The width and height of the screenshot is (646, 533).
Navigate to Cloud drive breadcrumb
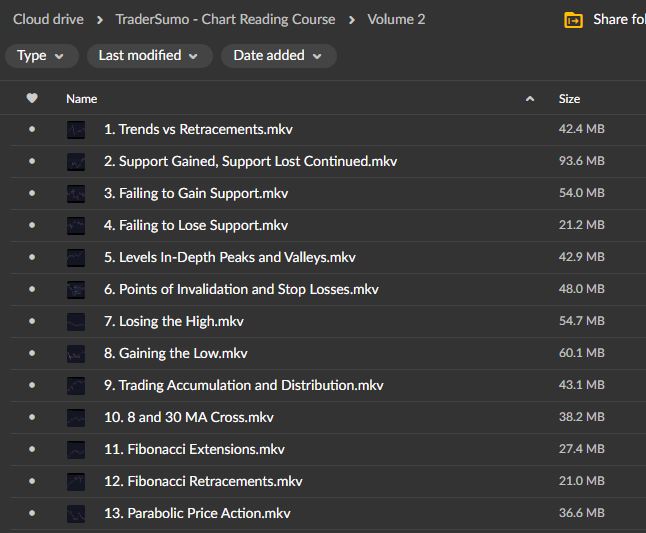point(48,19)
